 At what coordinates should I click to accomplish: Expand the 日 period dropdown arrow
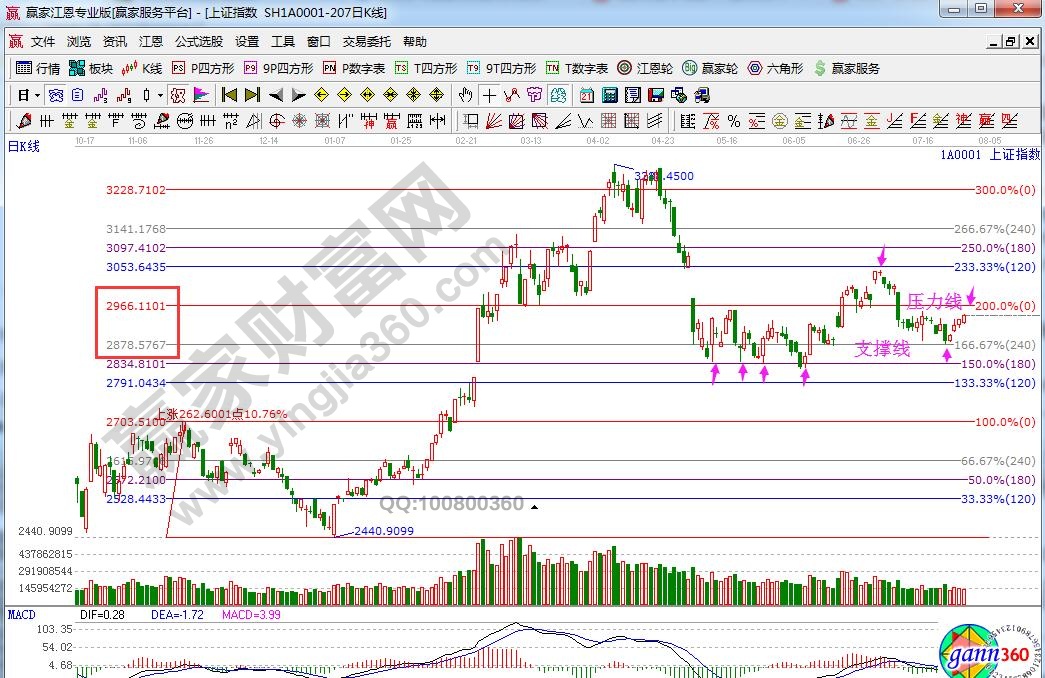(37, 95)
